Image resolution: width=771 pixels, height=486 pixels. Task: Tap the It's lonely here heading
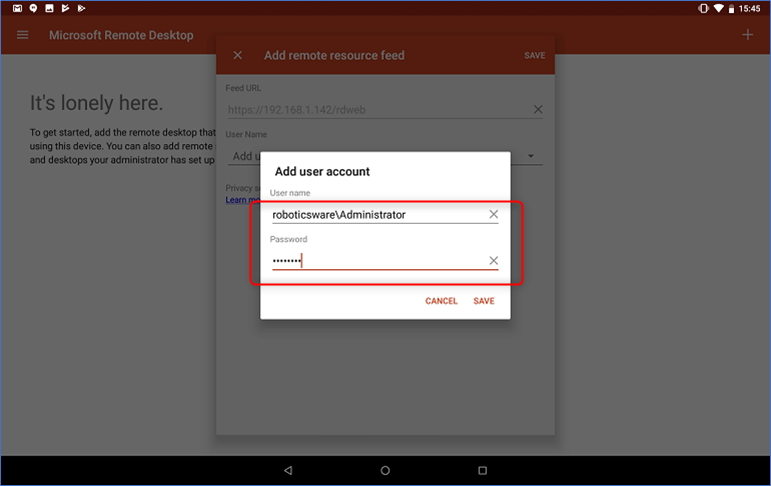click(96, 103)
